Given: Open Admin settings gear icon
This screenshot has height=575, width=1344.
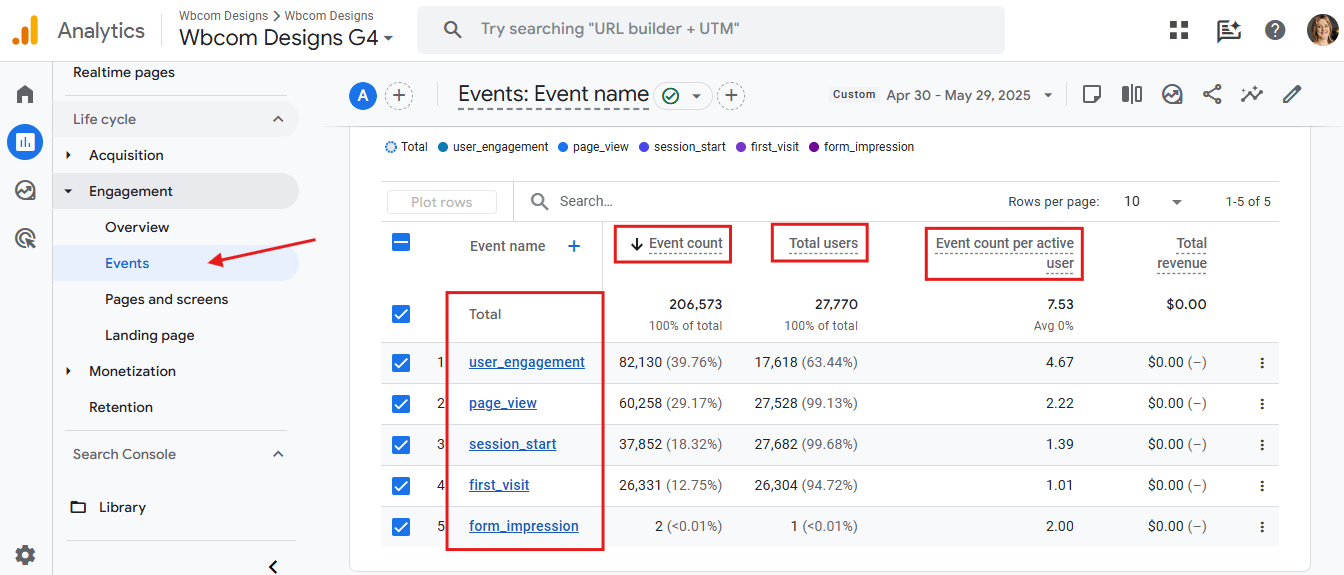Looking at the screenshot, I should [x=25, y=554].
